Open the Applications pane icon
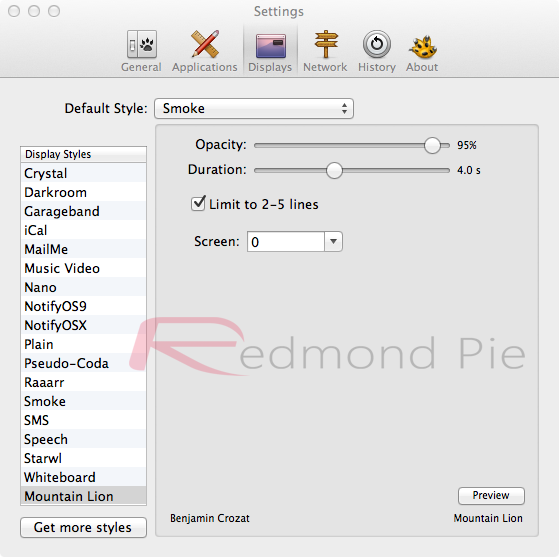Viewport: 559px width, 557px height. click(205, 44)
